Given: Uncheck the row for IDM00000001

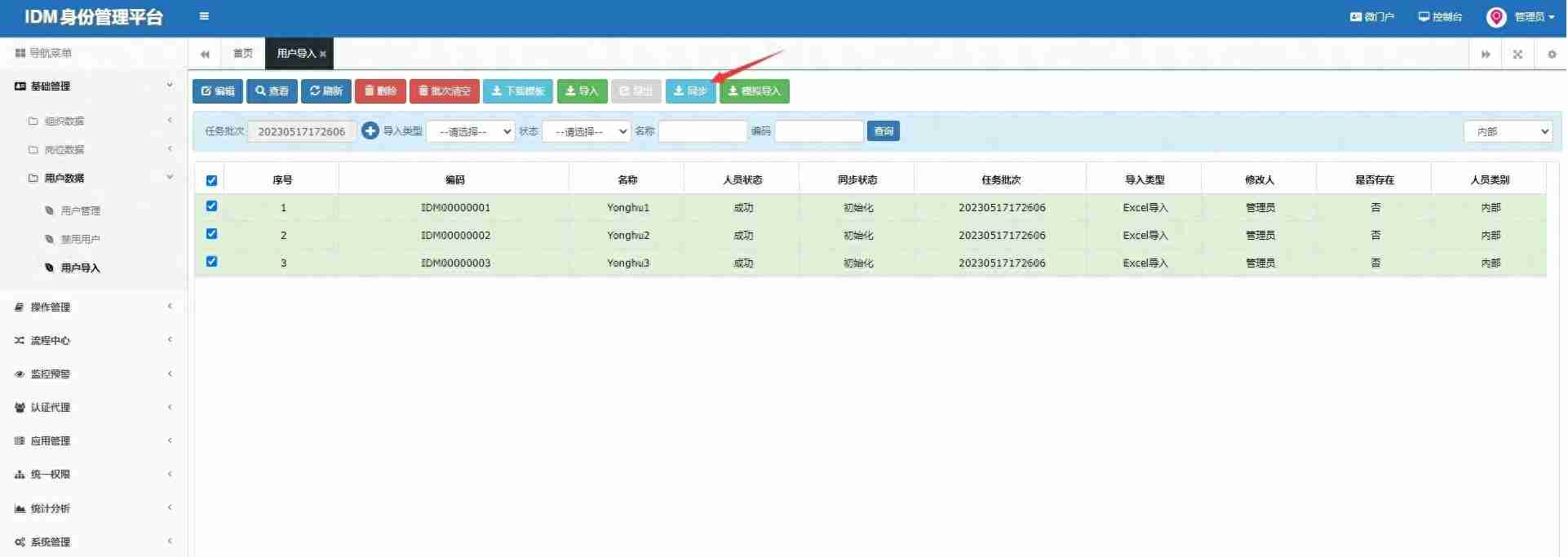Looking at the screenshot, I should click(x=211, y=206).
